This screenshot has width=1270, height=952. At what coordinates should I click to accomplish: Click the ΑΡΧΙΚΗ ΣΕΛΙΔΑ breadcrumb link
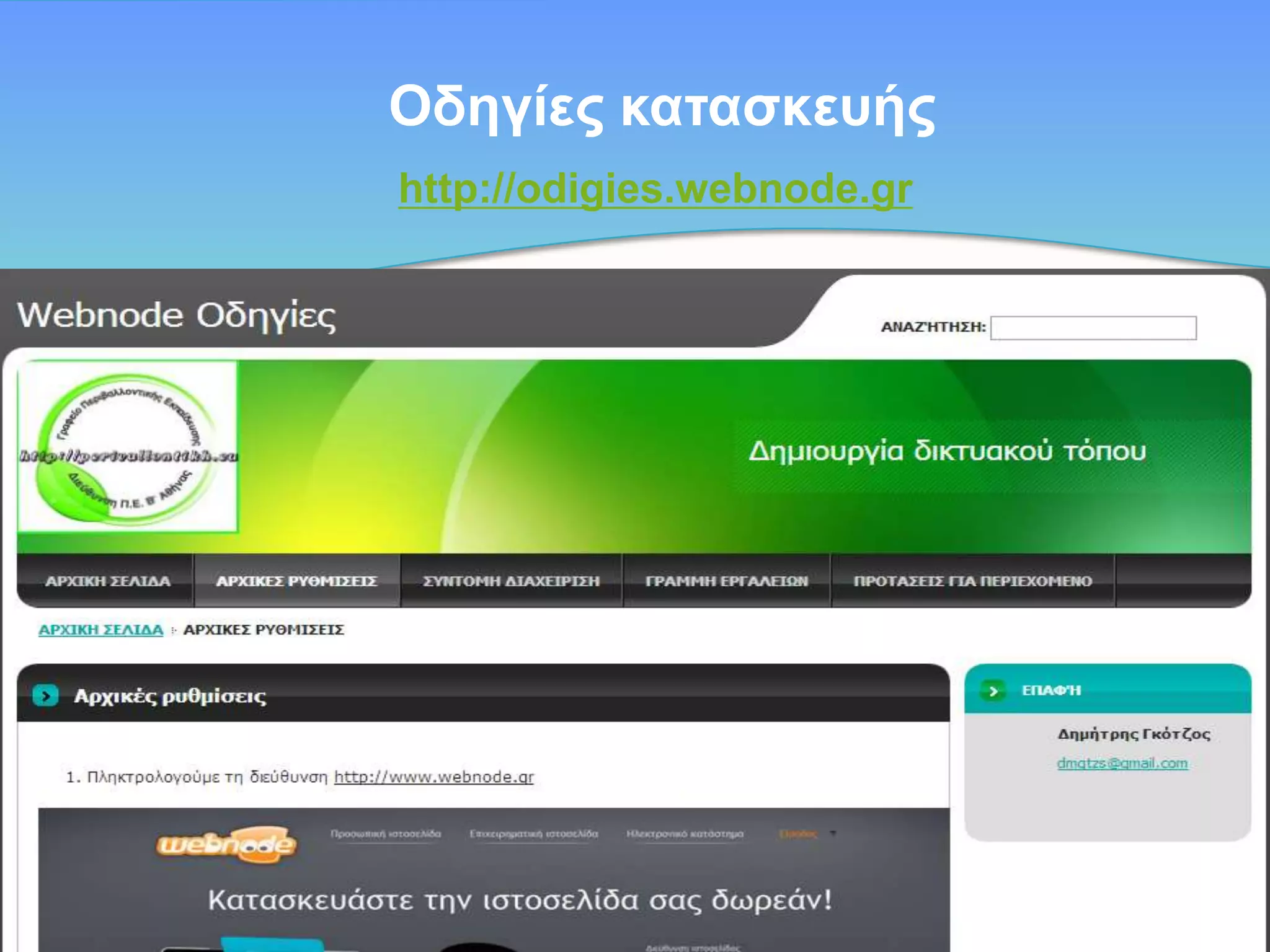tap(100, 630)
